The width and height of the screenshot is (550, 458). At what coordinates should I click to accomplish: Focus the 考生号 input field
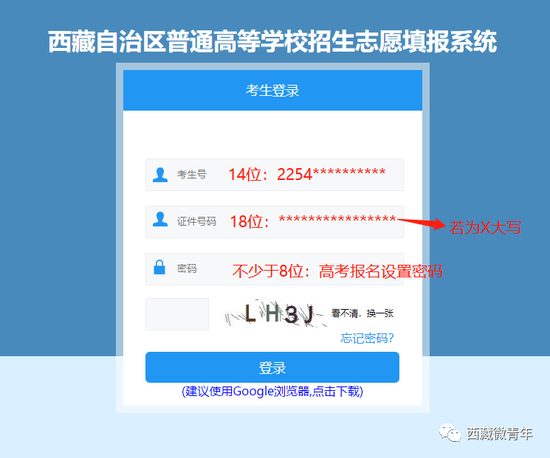coord(274,175)
